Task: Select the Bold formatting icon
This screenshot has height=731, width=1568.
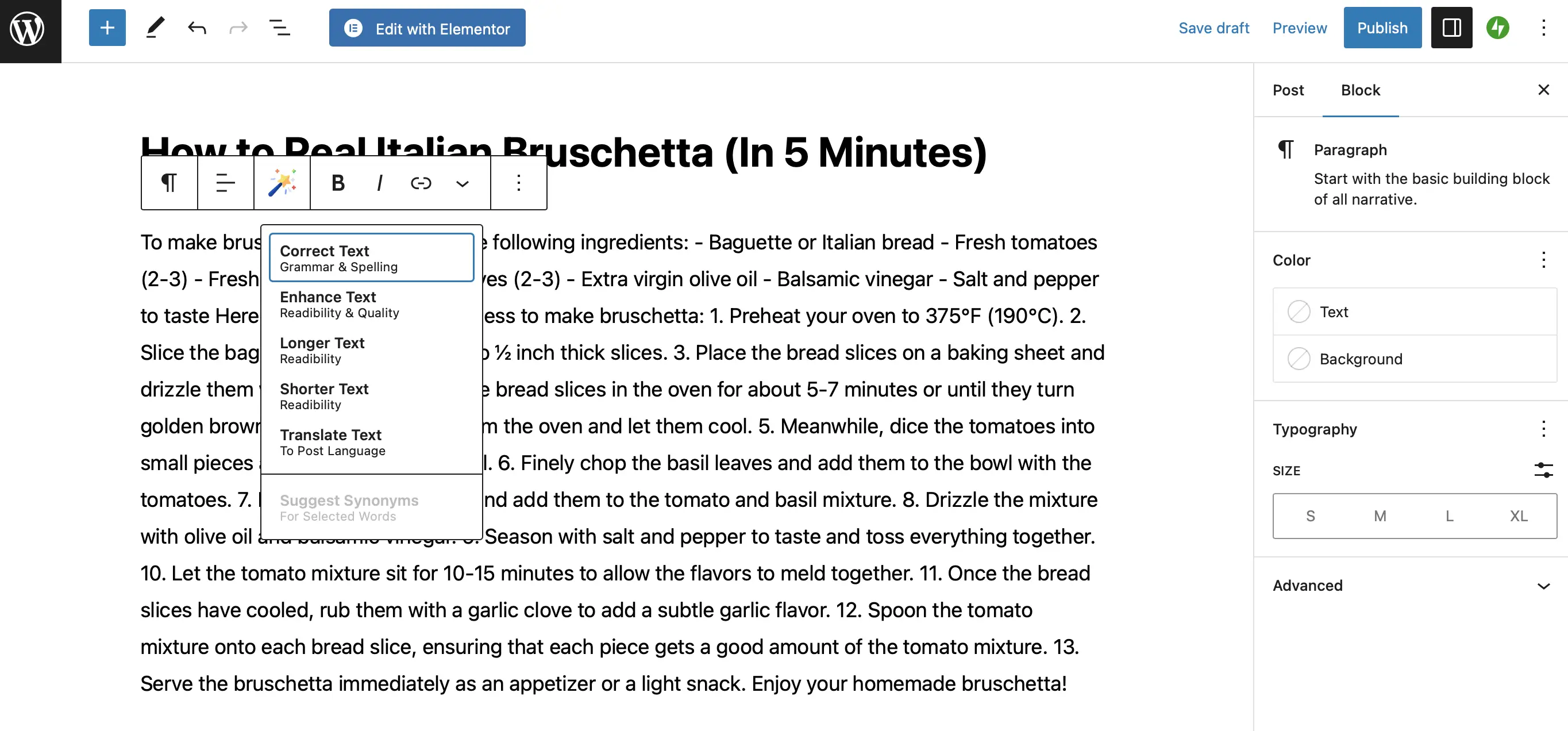Action: (x=337, y=183)
